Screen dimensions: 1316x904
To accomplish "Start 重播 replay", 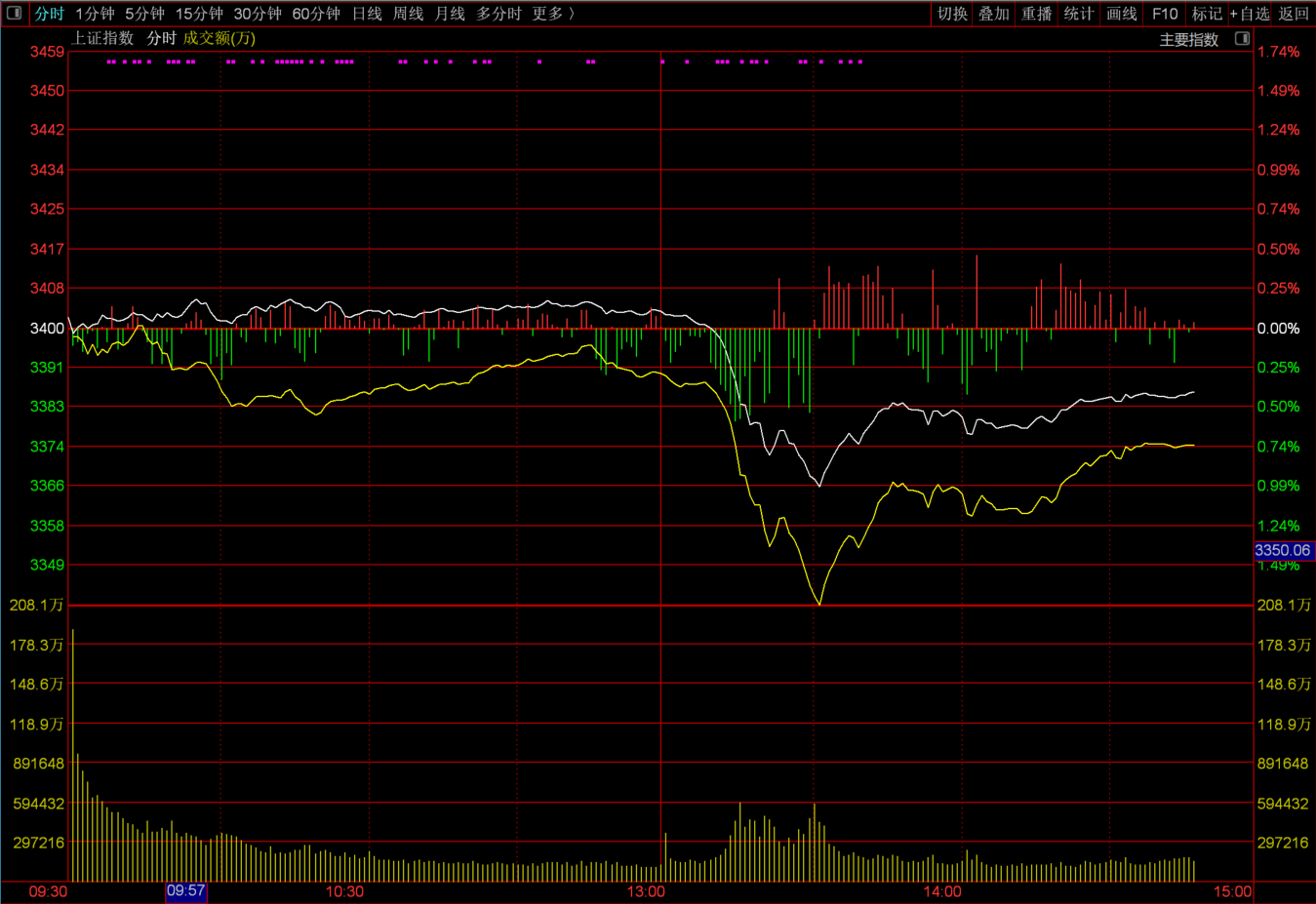I will 1037,14.
